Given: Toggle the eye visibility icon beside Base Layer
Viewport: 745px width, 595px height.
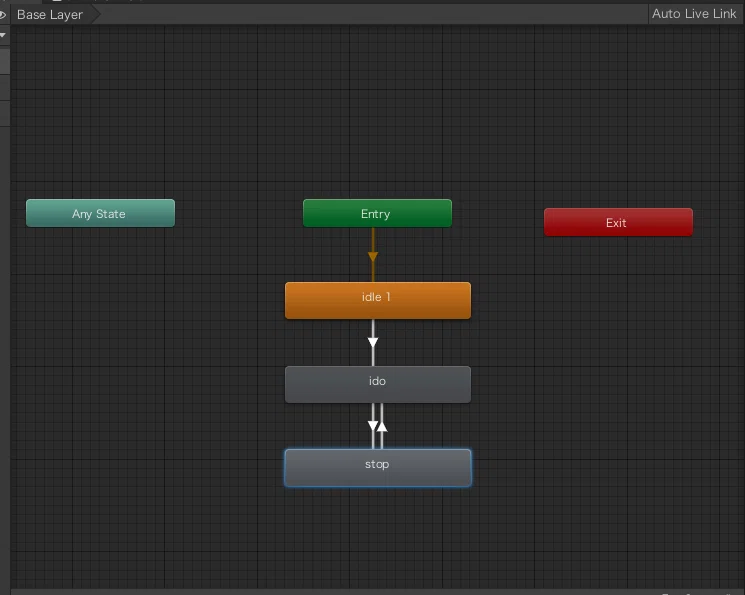Looking at the screenshot, I should click(3, 15).
